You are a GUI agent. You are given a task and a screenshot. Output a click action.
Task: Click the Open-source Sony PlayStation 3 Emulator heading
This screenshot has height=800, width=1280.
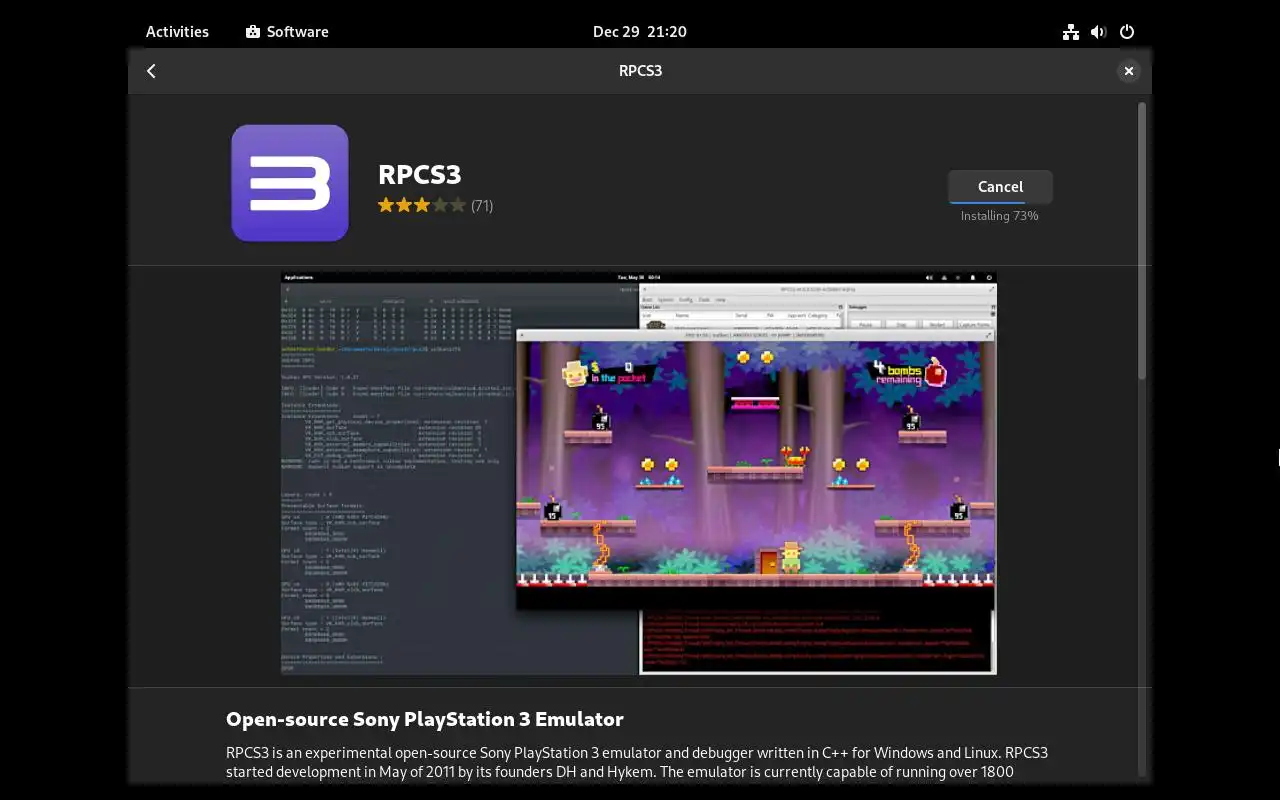coord(425,719)
